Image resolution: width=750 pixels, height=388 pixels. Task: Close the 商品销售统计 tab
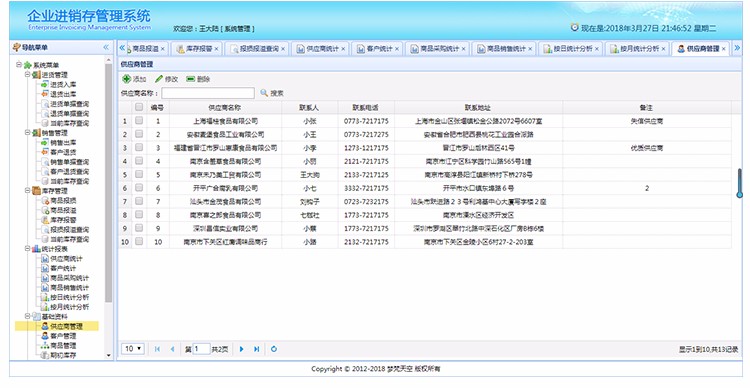coord(530,49)
